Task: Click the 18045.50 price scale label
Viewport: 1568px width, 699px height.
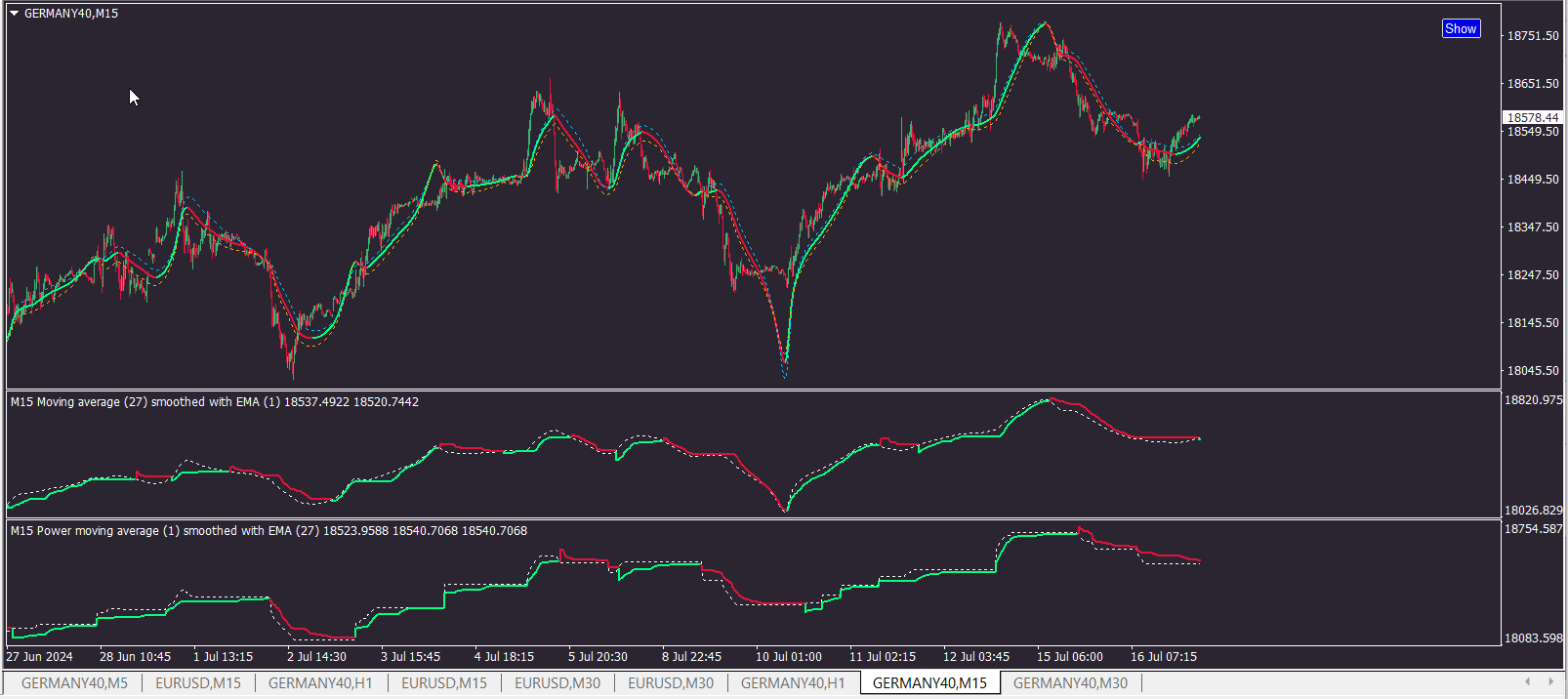Action: [x=1533, y=371]
